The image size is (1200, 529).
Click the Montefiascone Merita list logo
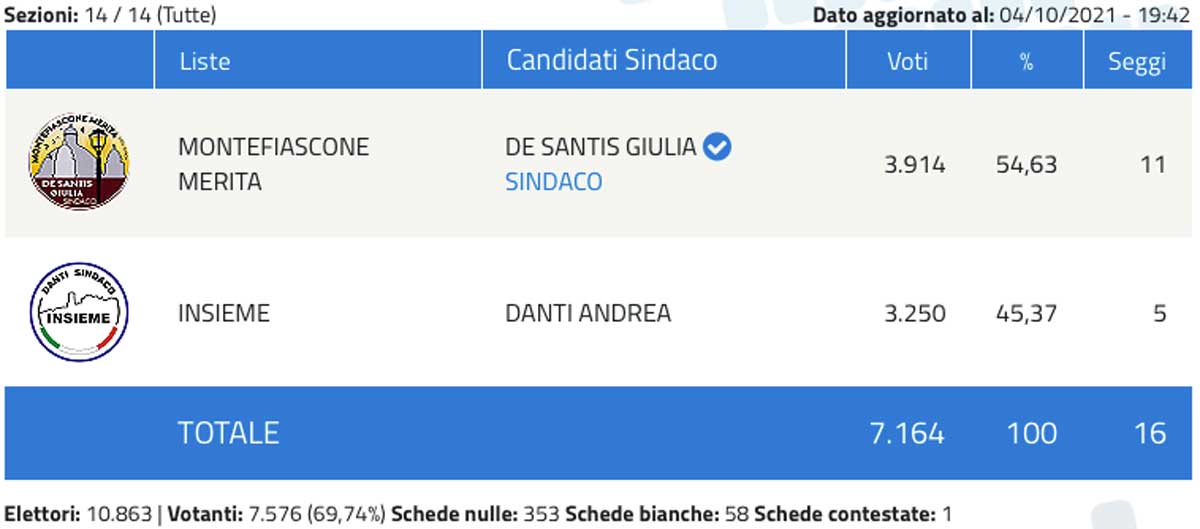click(79, 162)
